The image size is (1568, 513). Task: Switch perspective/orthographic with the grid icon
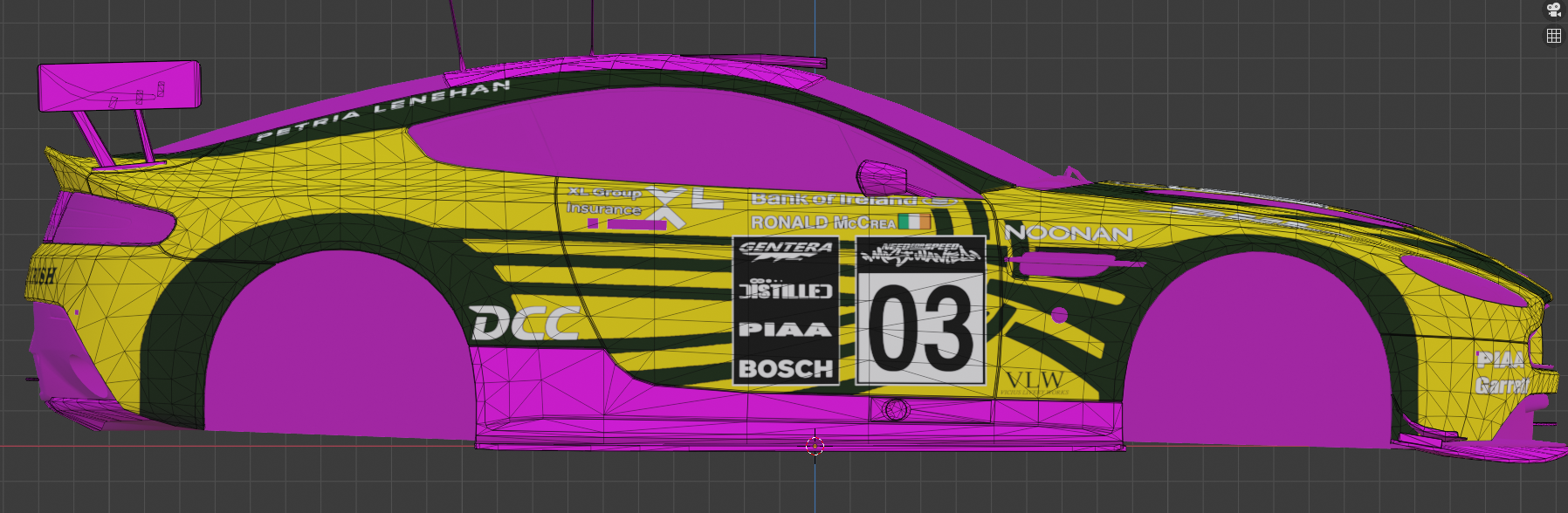point(1554,36)
